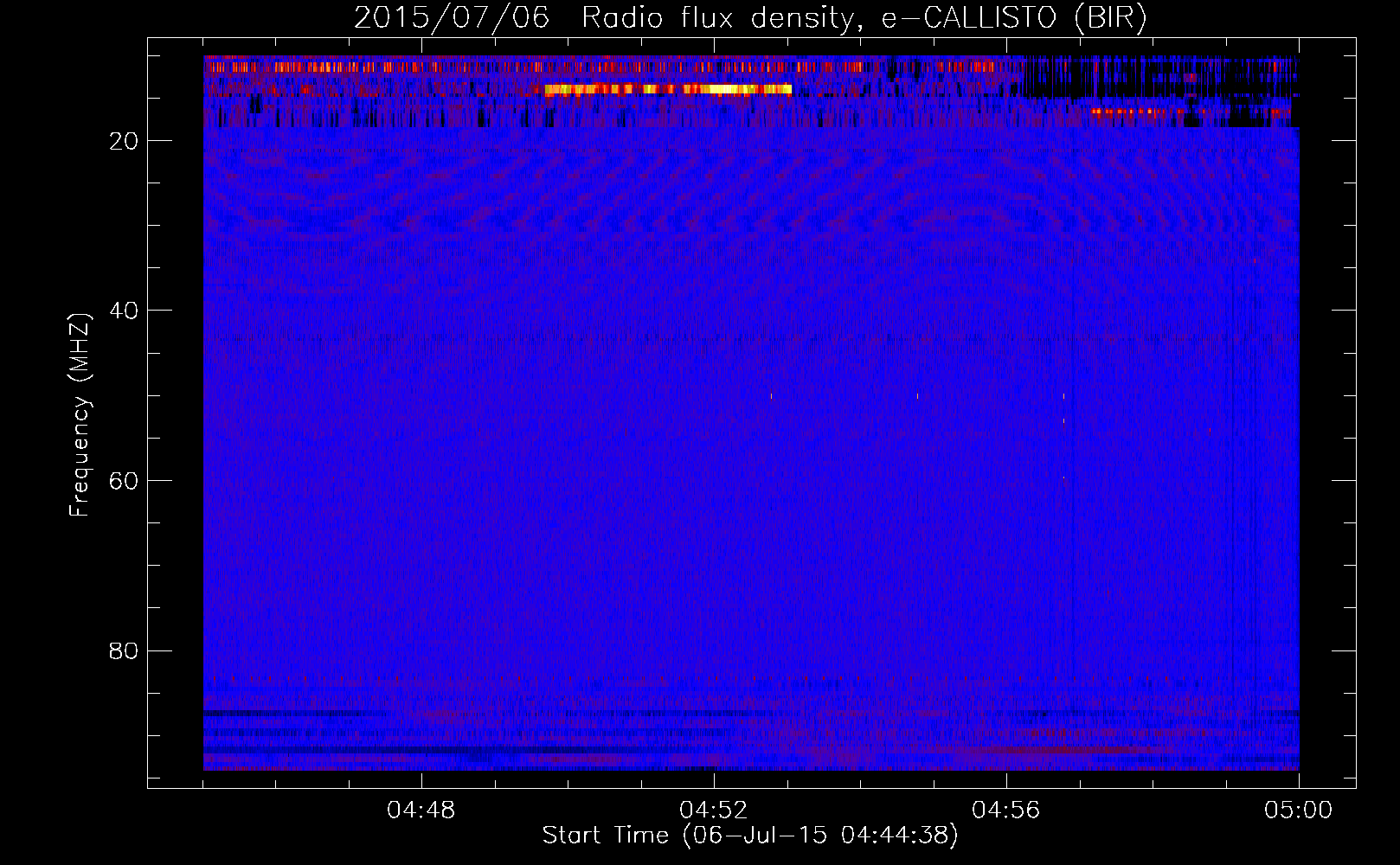Click the 20 frequency tick label
The height and width of the screenshot is (865, 1400).
point(124,141)
